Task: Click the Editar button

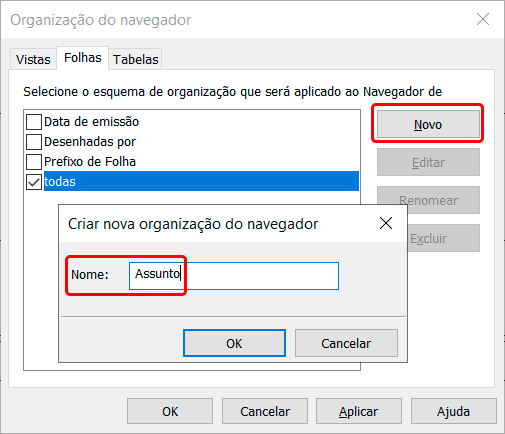Action: coord(428,162)
